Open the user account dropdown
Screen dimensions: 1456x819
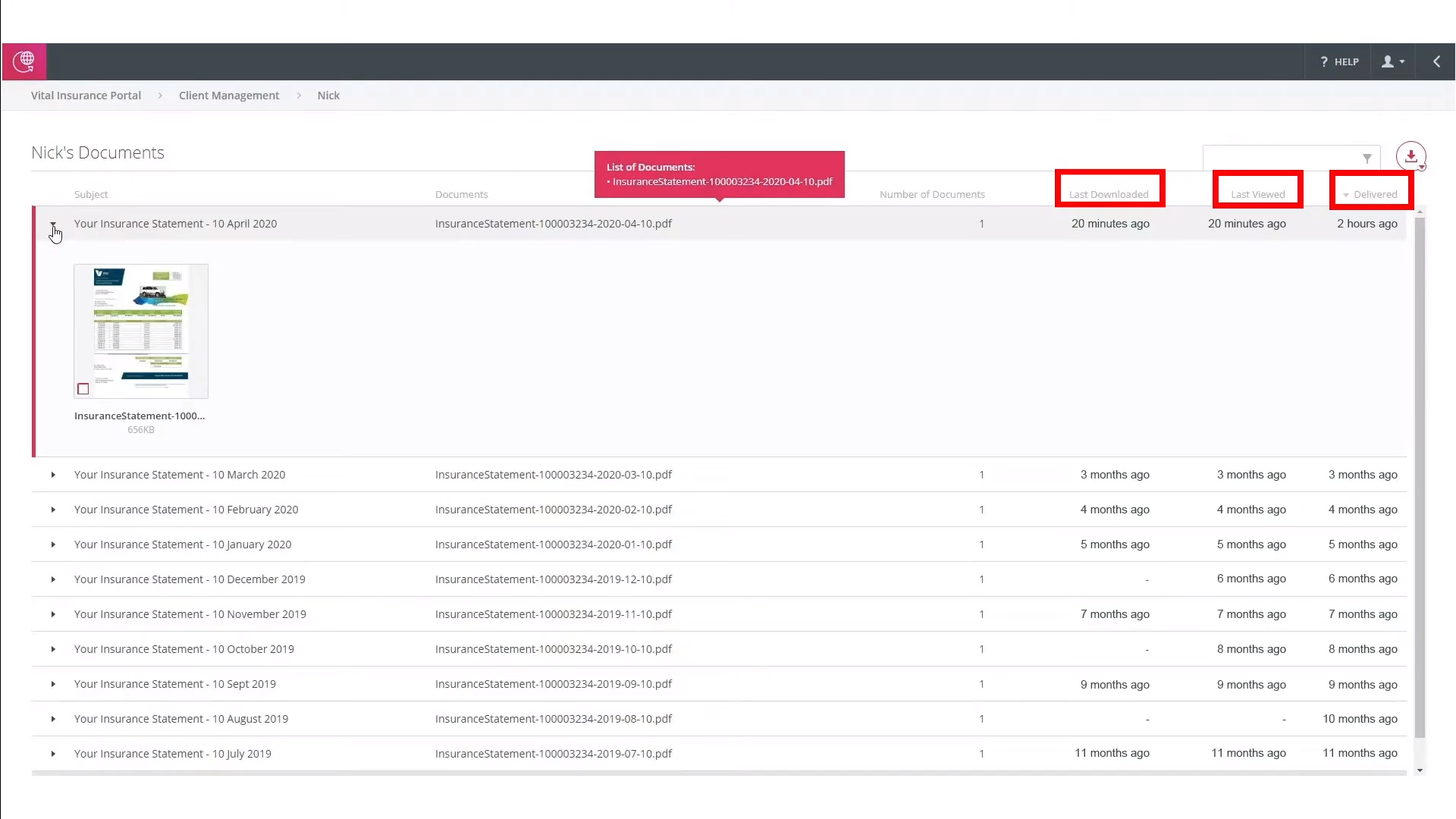[1393, 62]
